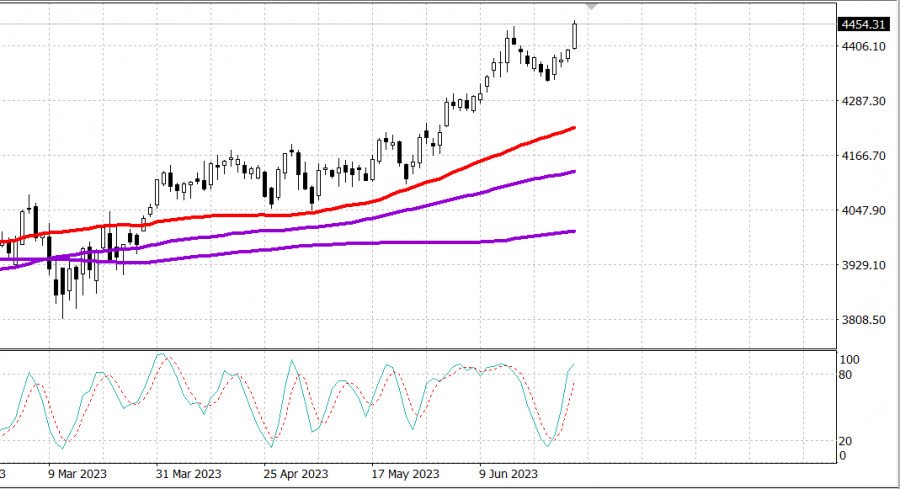The height and width of the screenshot is (489, 900).
Task: Click the stochastic level label 100
Action: pyautogui.click(x=849, y=360)
